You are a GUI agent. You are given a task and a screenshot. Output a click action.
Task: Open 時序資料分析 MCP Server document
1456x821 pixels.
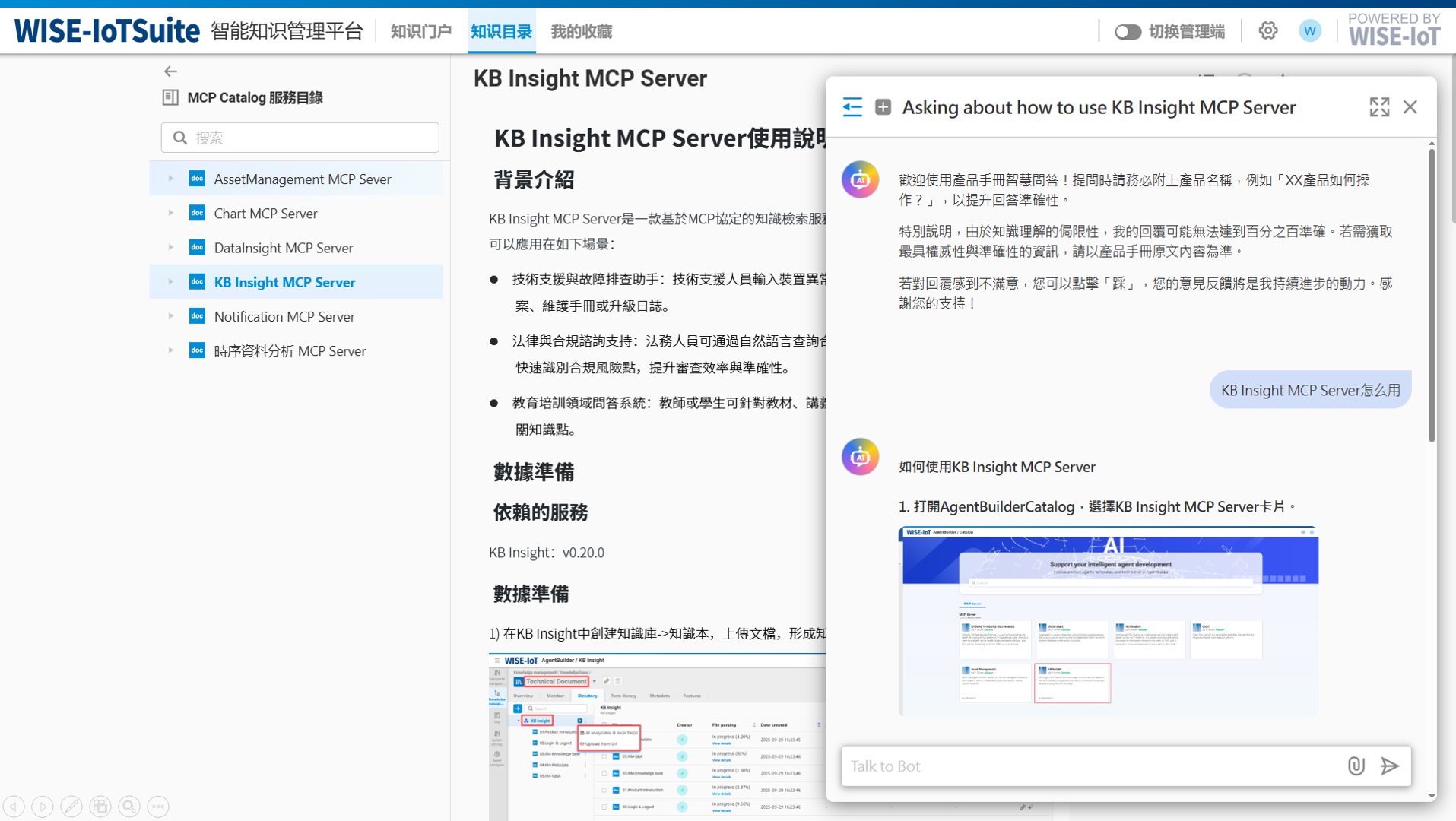tap(290, 351)
